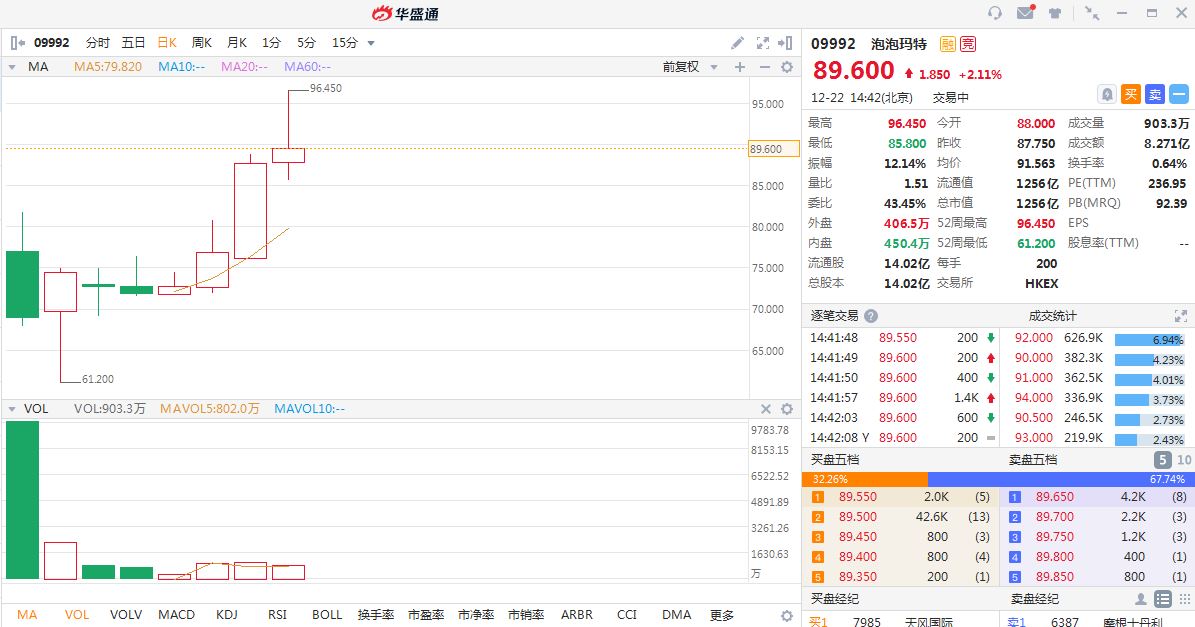Click the drawing pencil tool
This screenshot has height=627, width=1195.
tap(737, 43)
